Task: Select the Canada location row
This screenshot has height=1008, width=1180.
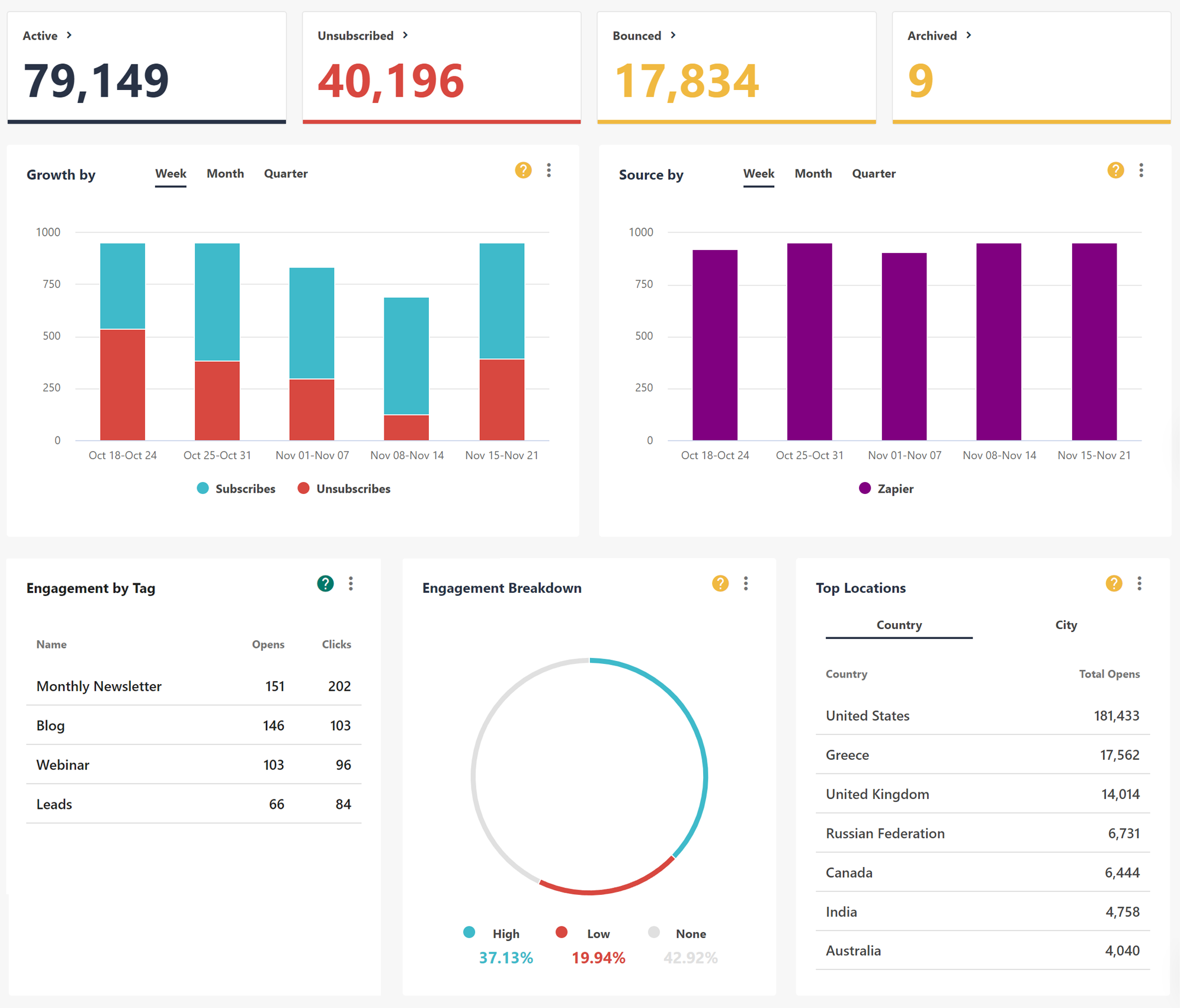Action: coord(982,872)
